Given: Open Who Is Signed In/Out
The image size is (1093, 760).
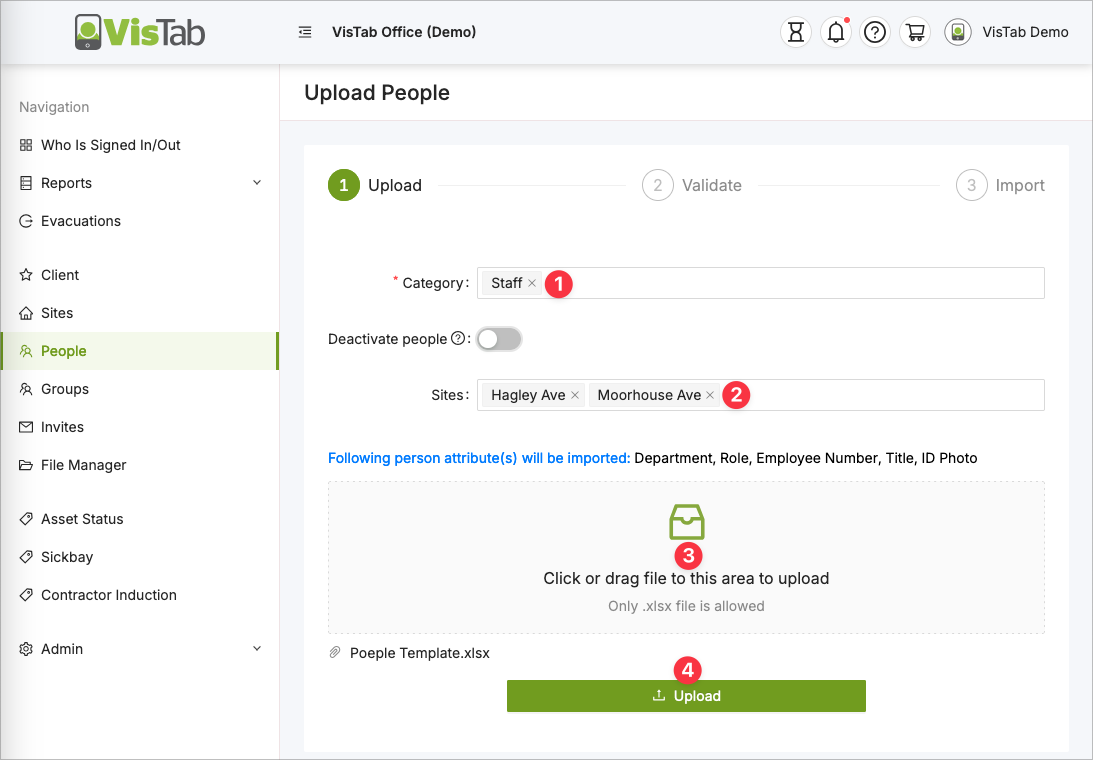Looking at the screenshot, I should pyautogui.click(x=110, y=145).
